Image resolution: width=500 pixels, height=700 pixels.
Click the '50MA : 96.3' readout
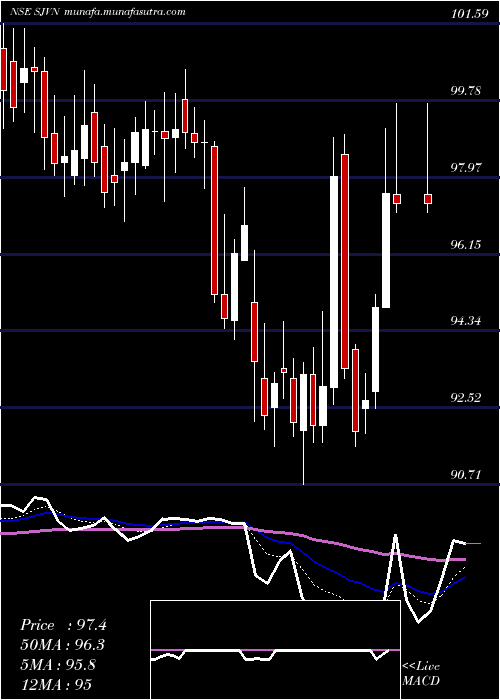pyautogui.click(x=63, y=645)
